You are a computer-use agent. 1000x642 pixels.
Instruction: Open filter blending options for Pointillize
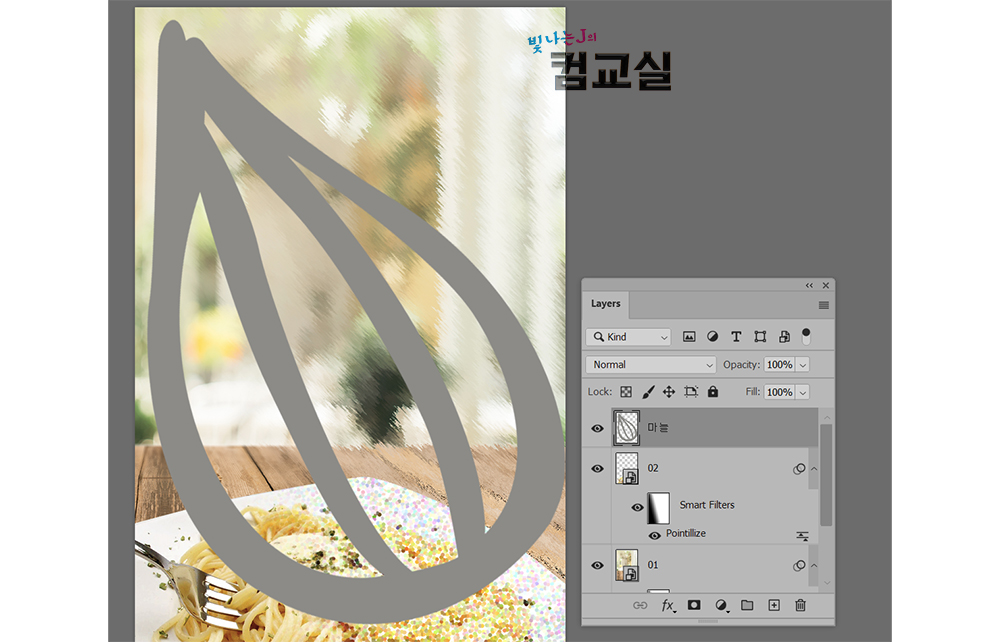802,536
